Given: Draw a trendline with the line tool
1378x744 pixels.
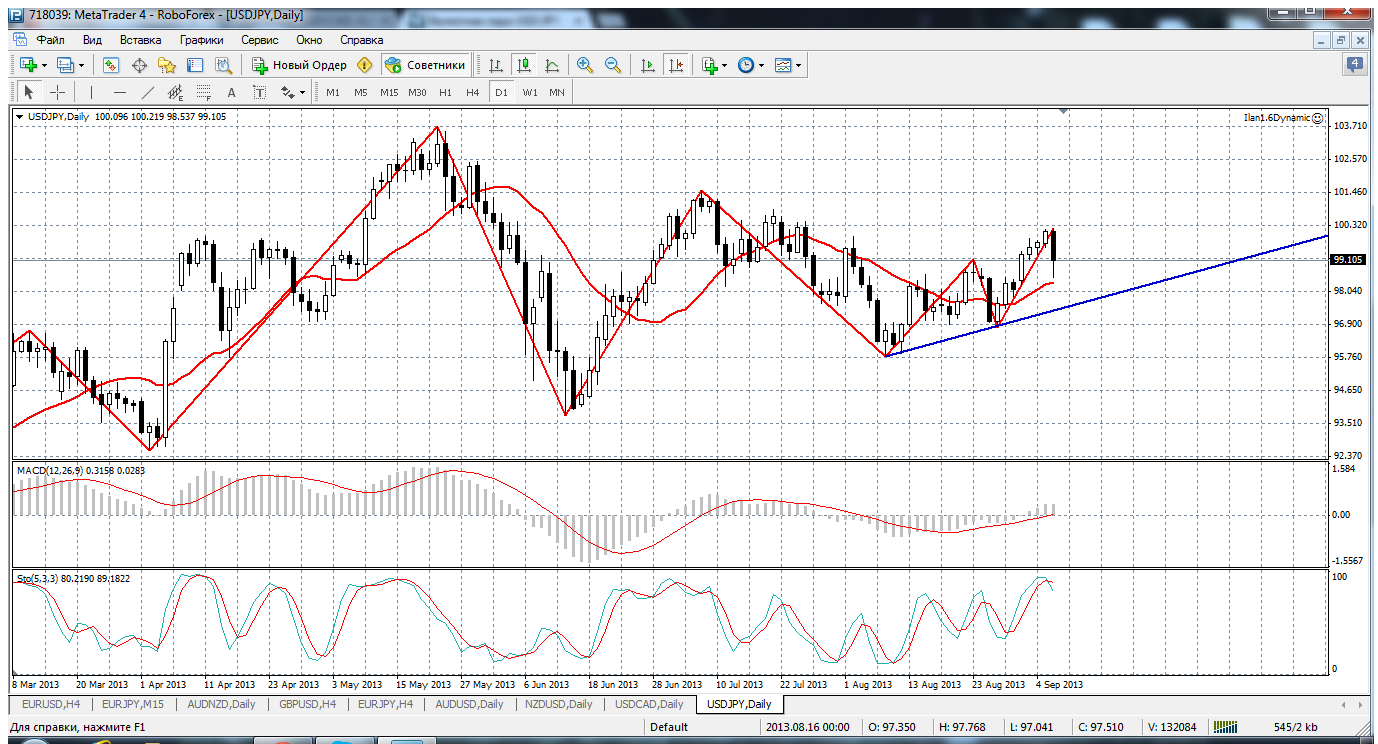Looking at the screenshot, I should [149, 93].
